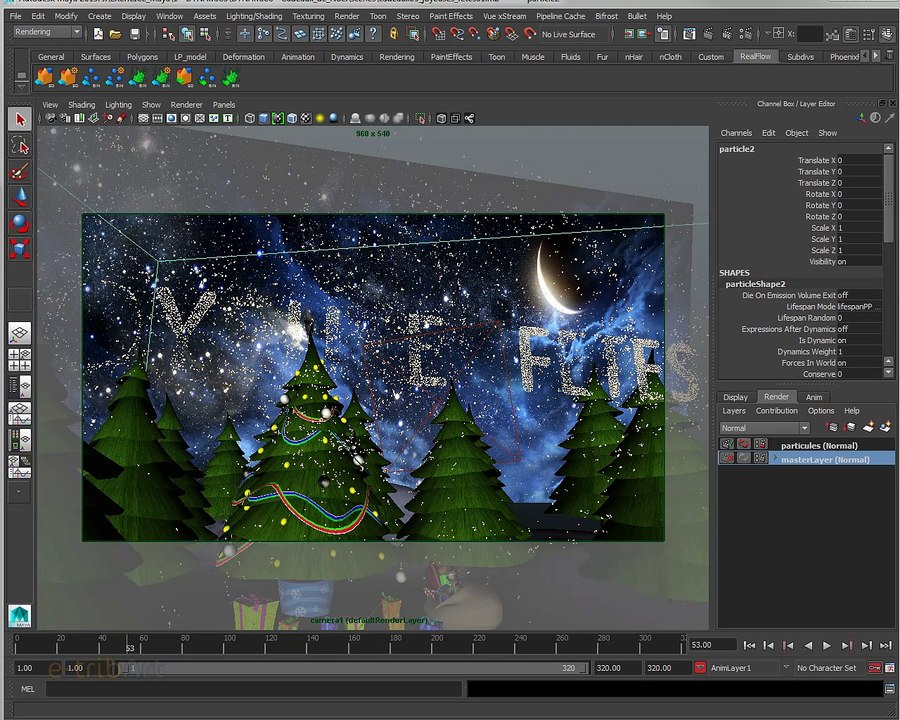Select the arrow Select tool

(20, 119)
